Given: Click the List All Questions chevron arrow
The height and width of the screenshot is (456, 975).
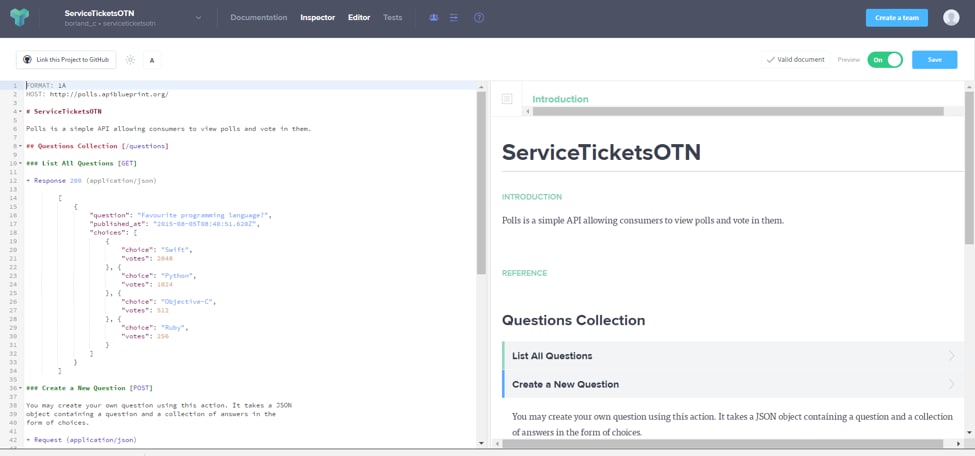Looking at the screenshot, I should tap(951, 356).
